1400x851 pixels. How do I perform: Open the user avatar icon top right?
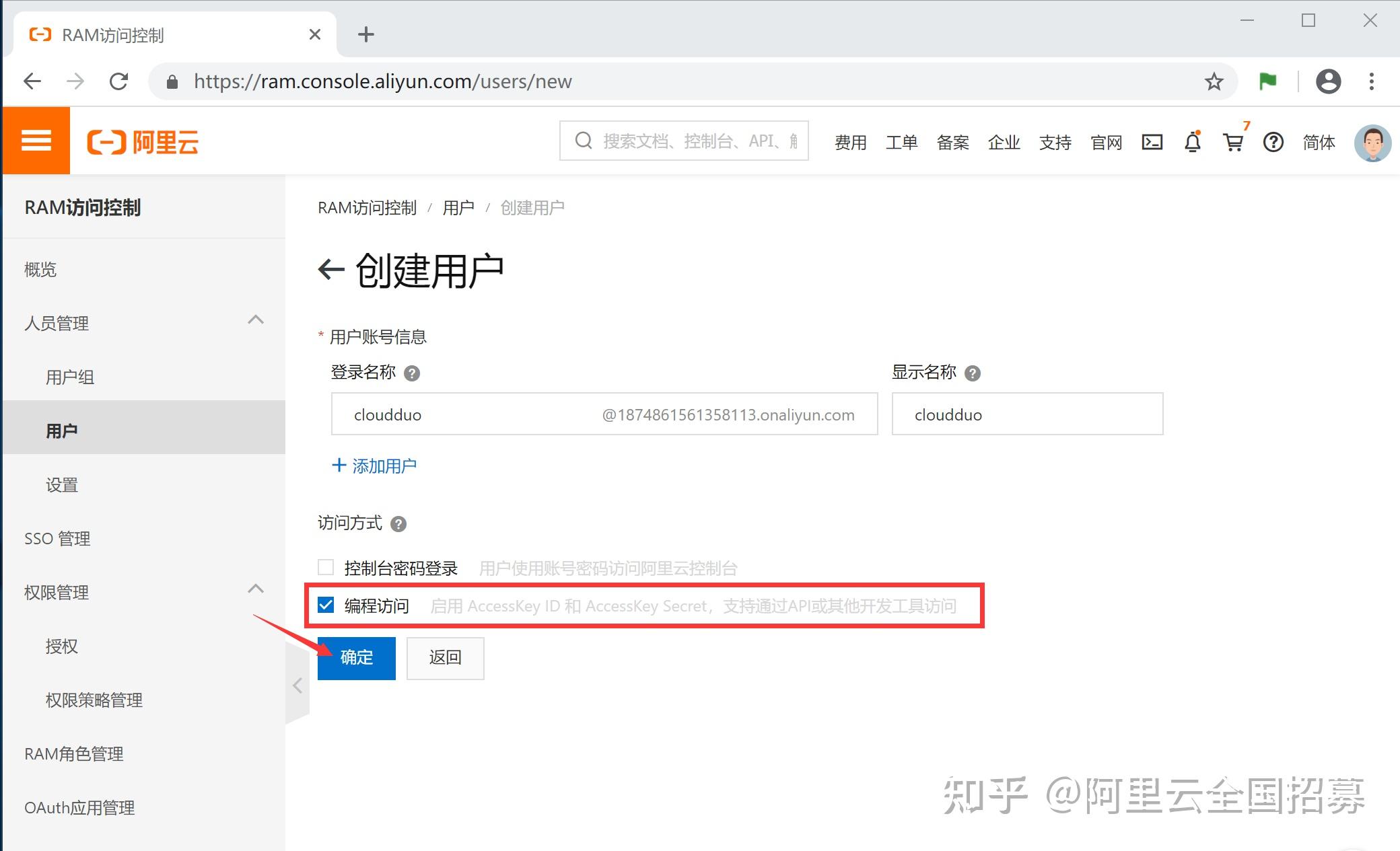tap(1372, 142)
